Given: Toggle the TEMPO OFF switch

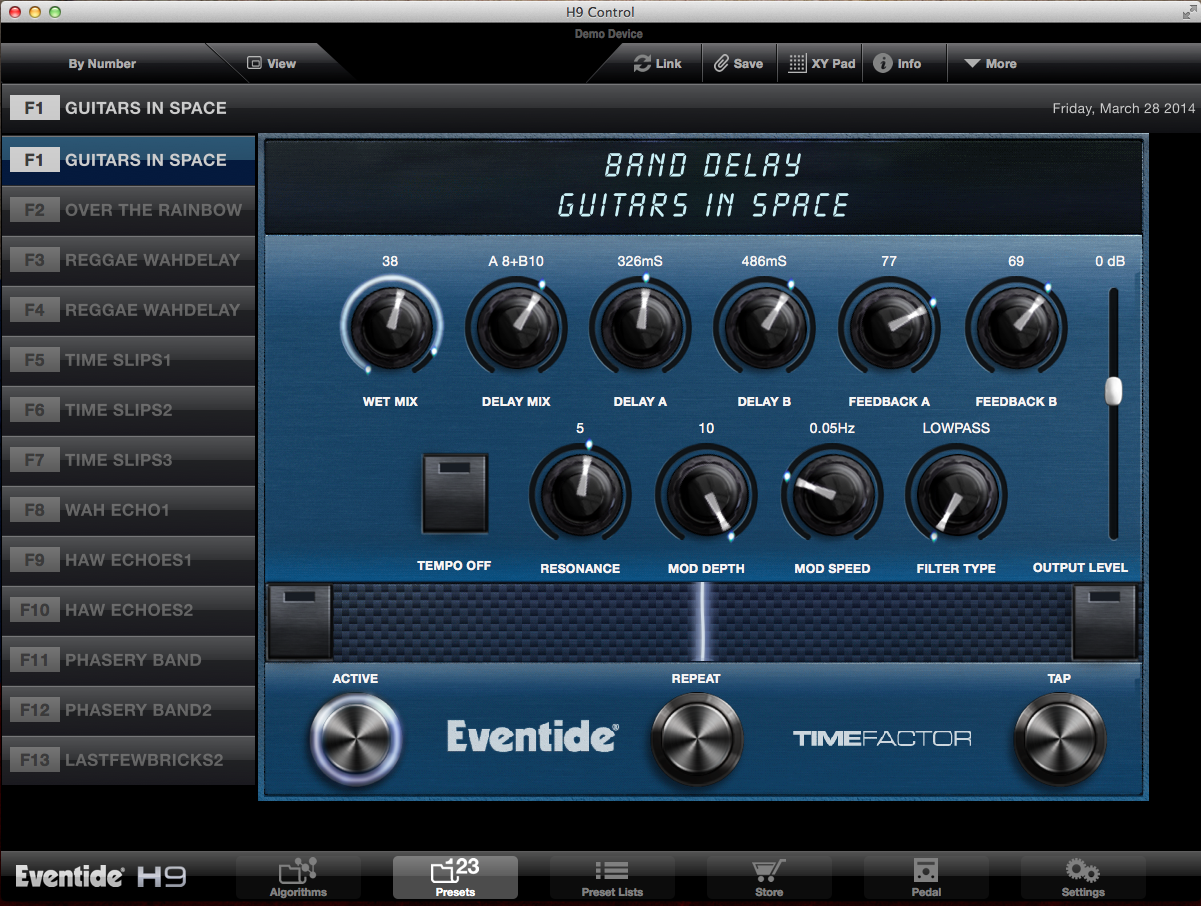Looking at the screenshot, I should pos(454,492).
